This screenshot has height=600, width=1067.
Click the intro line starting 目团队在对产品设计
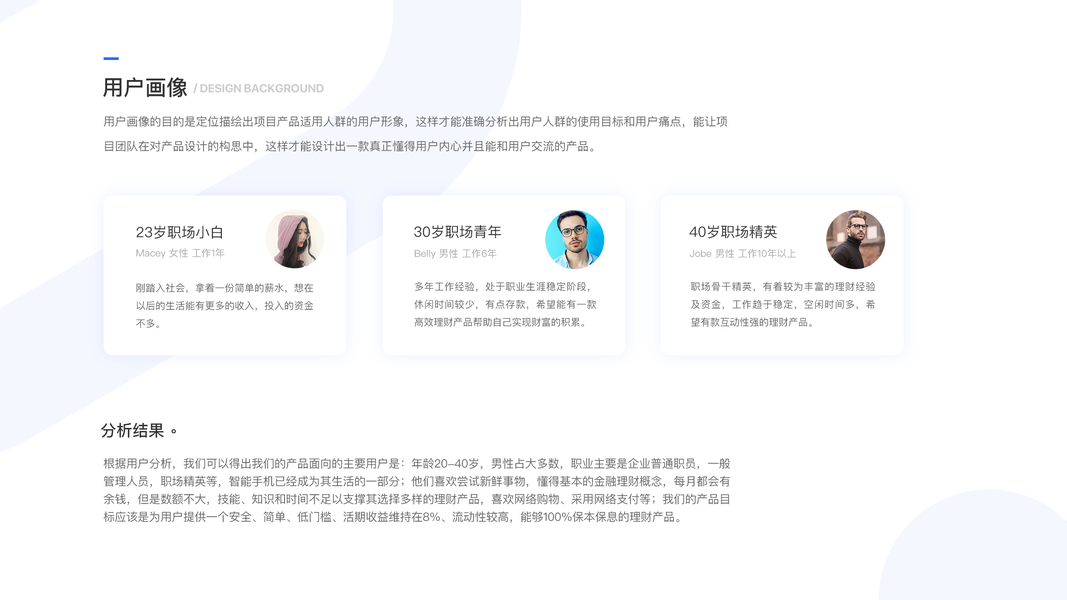(351, 146)
